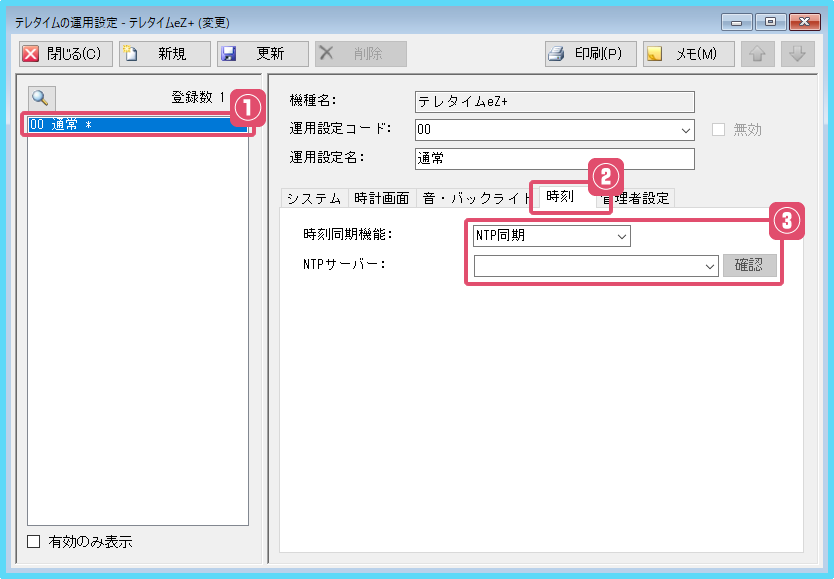This screenshot has height=579, width=834.
Task: Select the 音・バックライト tab
Action: coord(474,198)
